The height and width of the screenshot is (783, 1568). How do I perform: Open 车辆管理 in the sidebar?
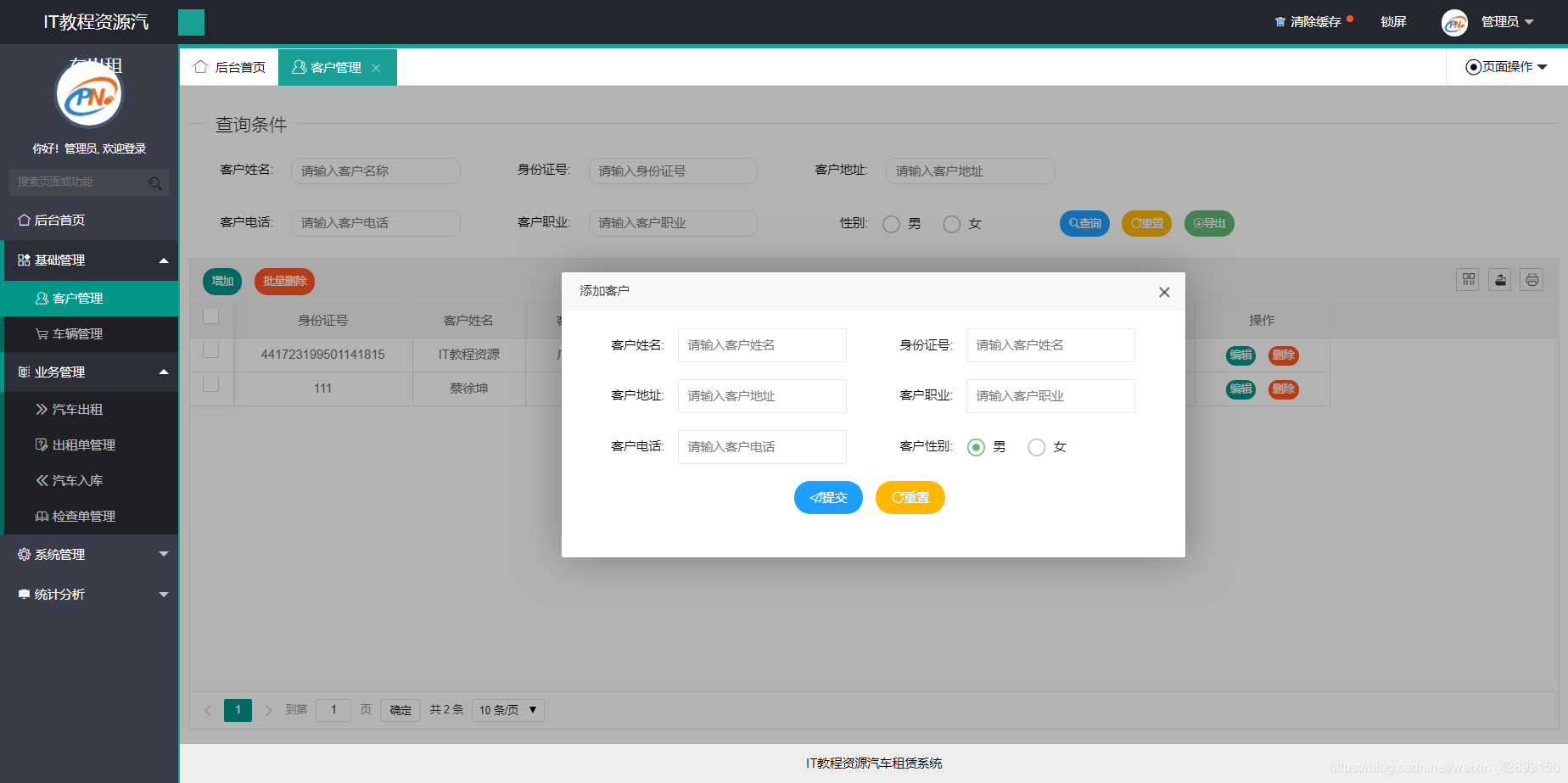89,333
